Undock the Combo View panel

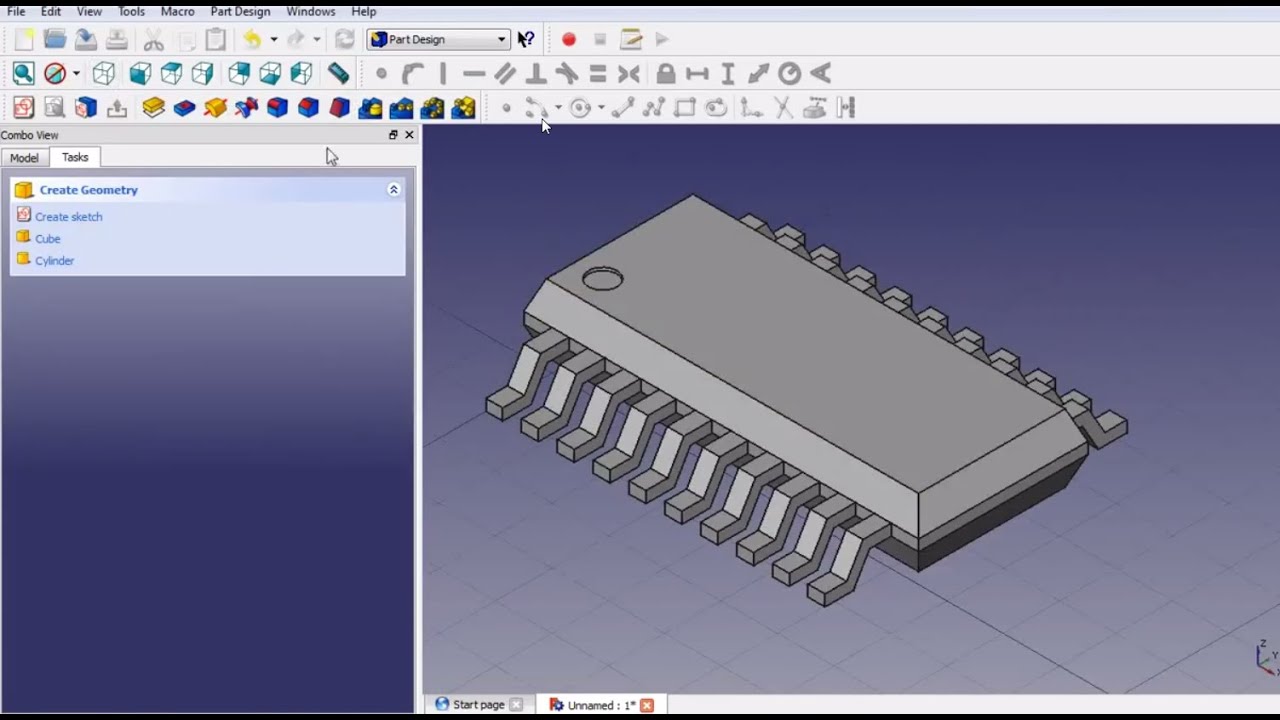393,135
